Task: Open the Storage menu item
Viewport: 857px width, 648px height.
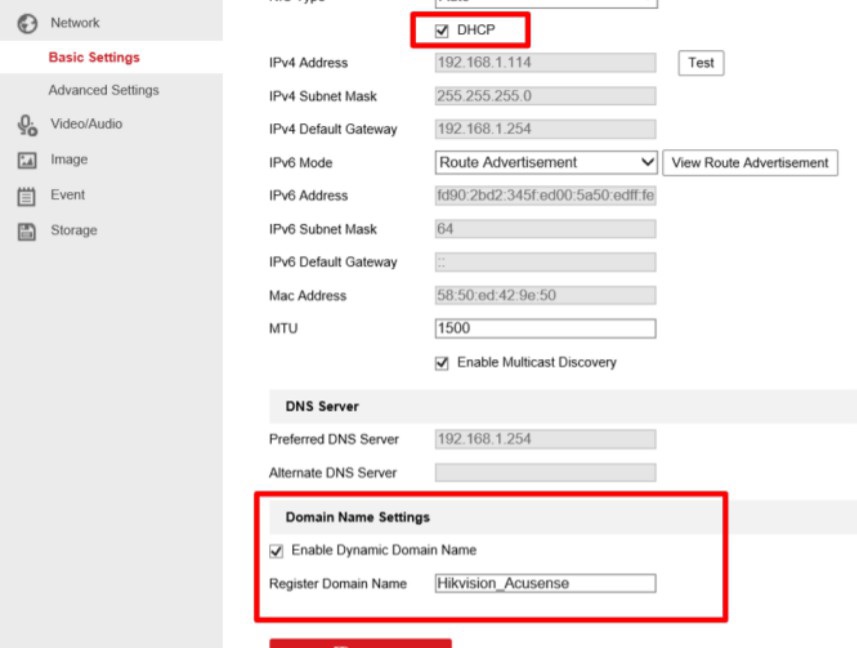Action: pos(74,230)
